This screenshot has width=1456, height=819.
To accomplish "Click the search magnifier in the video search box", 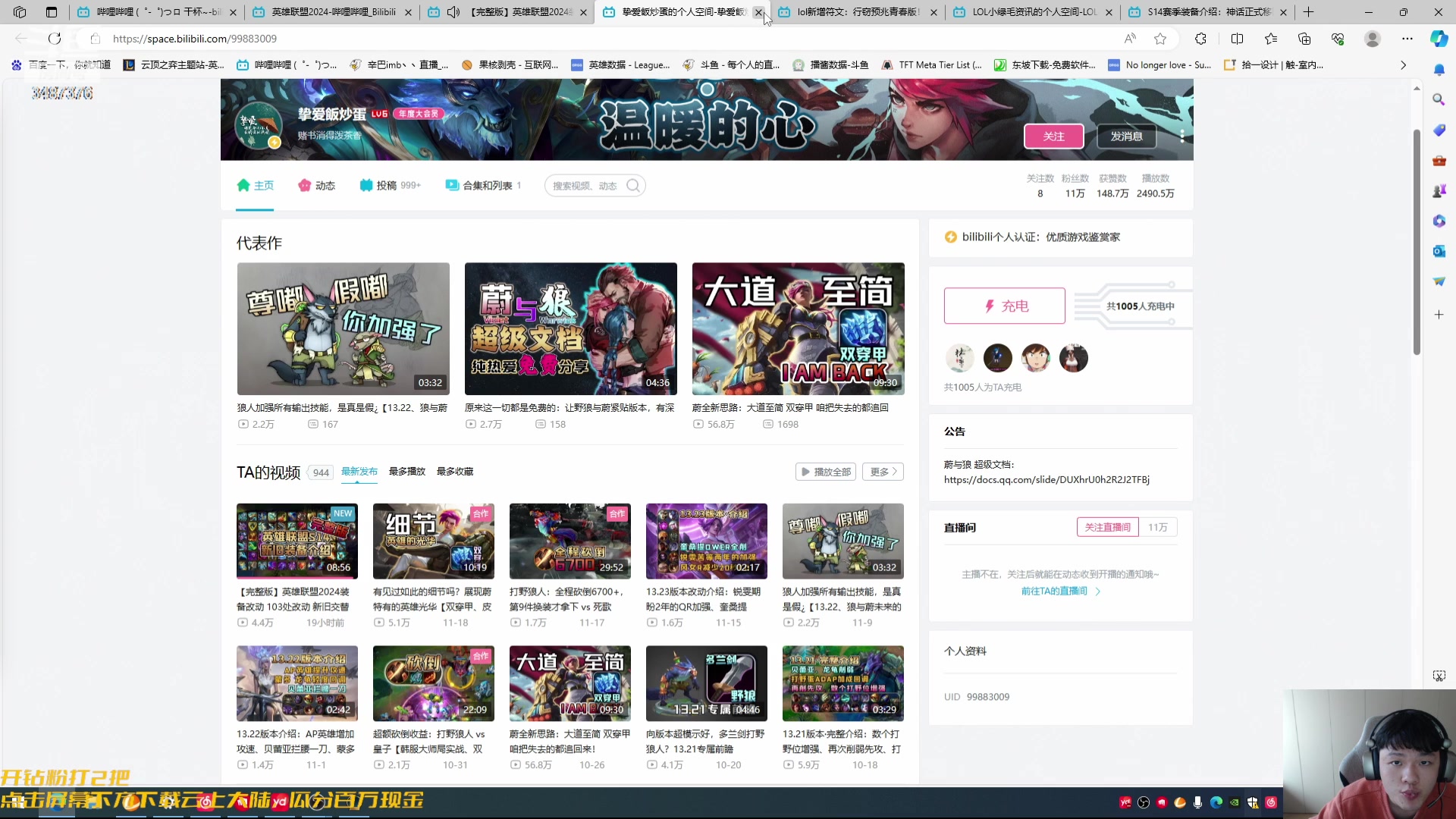I will [x=633, y=185].
